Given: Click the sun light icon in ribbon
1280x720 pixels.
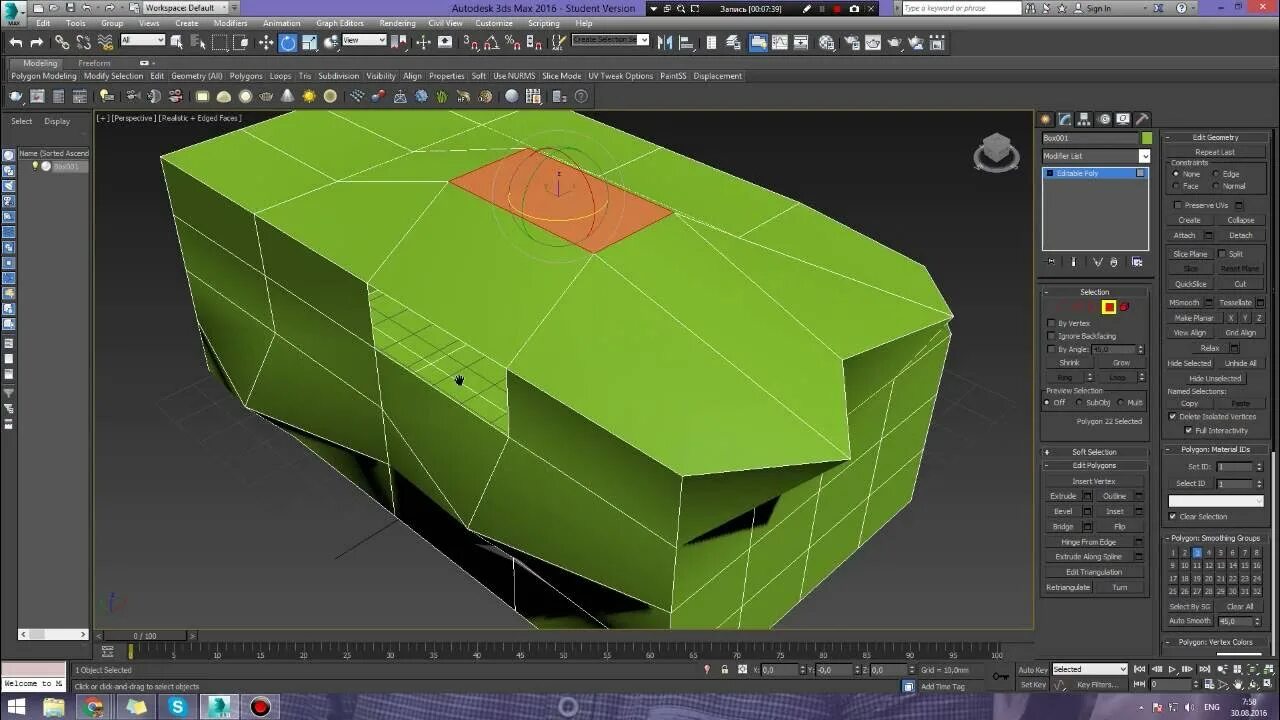Looking at the screenshot, I should click(x=309, y=96).
